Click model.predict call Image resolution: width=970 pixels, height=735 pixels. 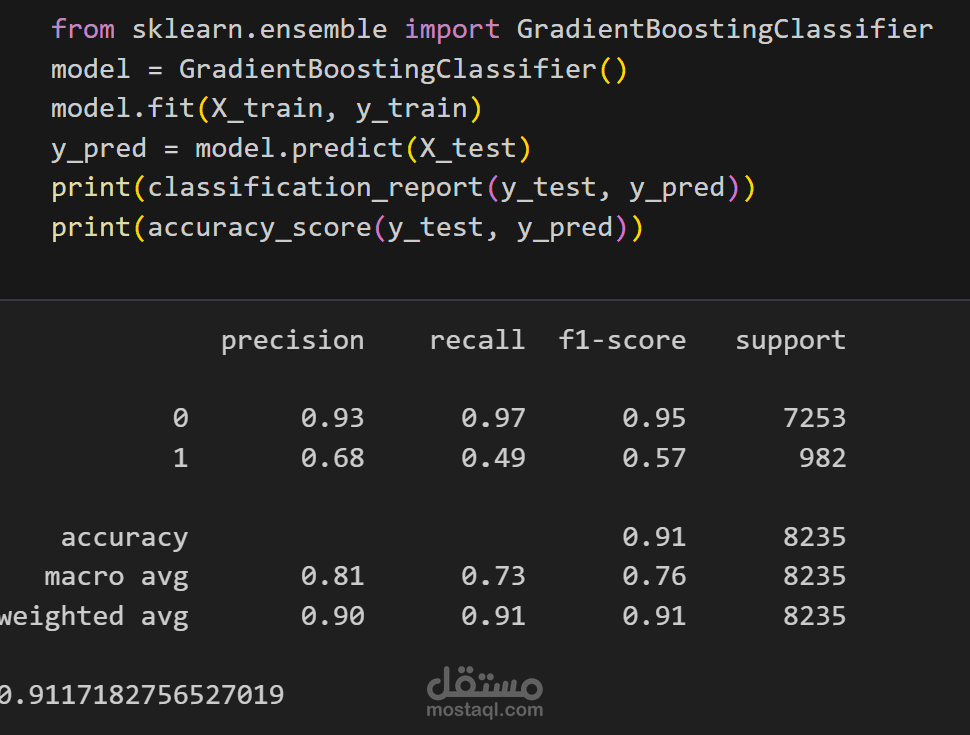click(299, 148)
